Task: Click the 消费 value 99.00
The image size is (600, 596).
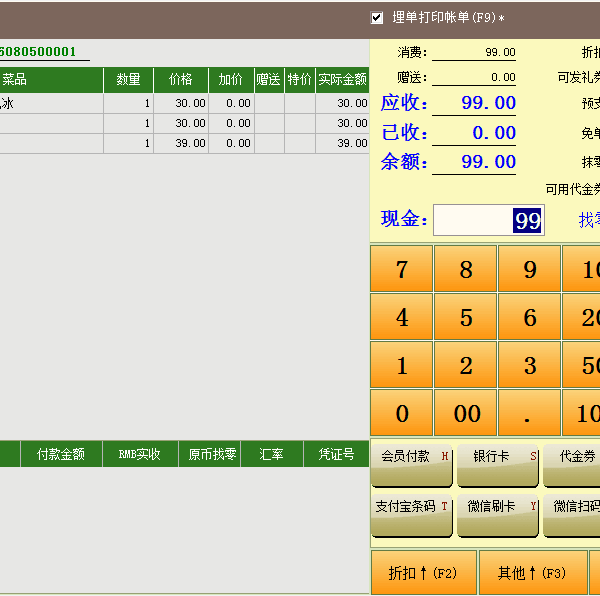Action: [501, 52]
